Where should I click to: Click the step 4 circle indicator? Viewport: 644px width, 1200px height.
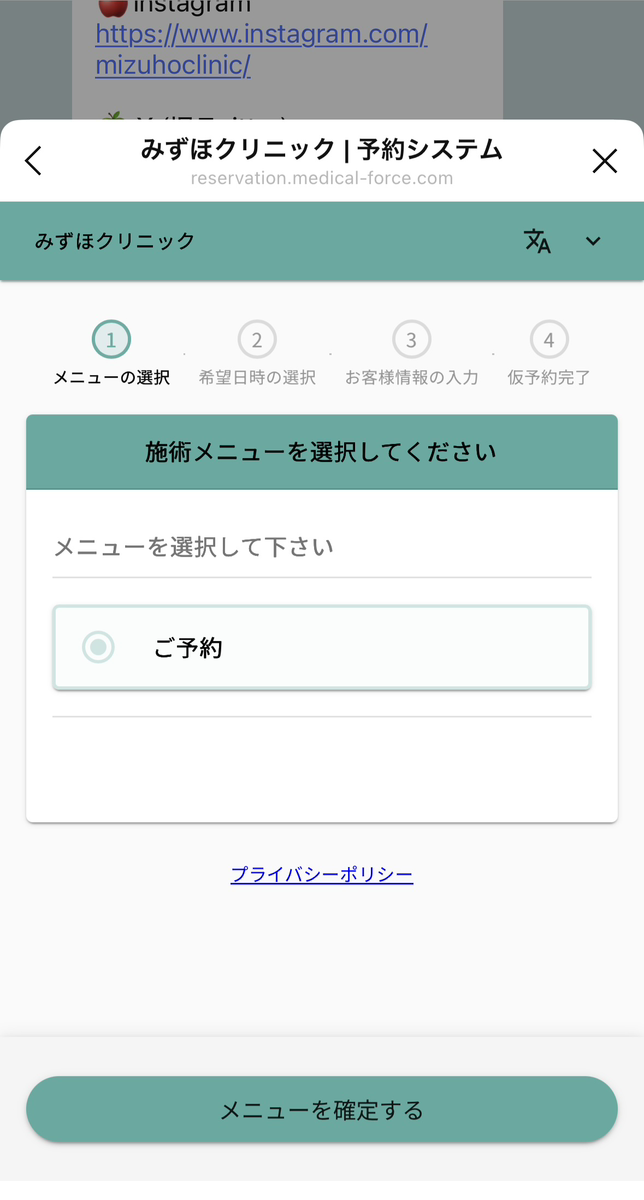(549, 340)
